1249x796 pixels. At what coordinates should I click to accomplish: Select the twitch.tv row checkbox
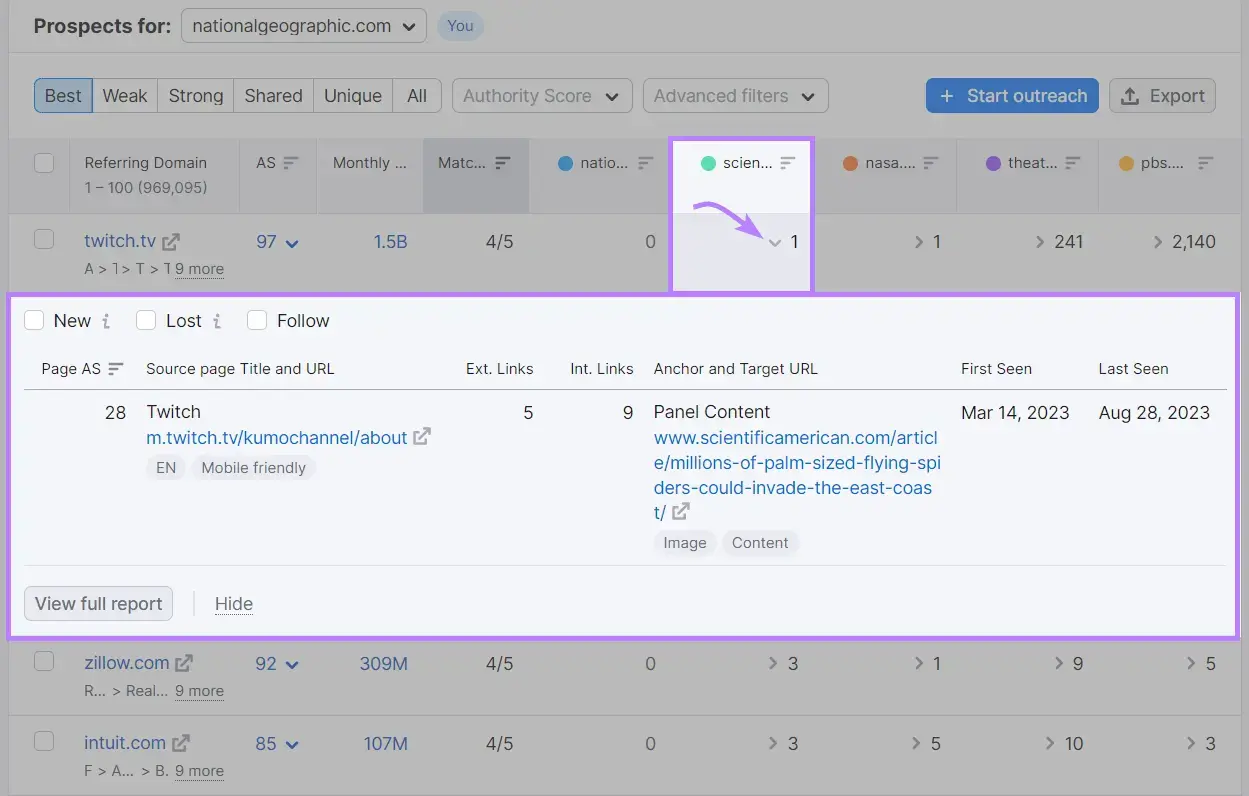point(44,241)
